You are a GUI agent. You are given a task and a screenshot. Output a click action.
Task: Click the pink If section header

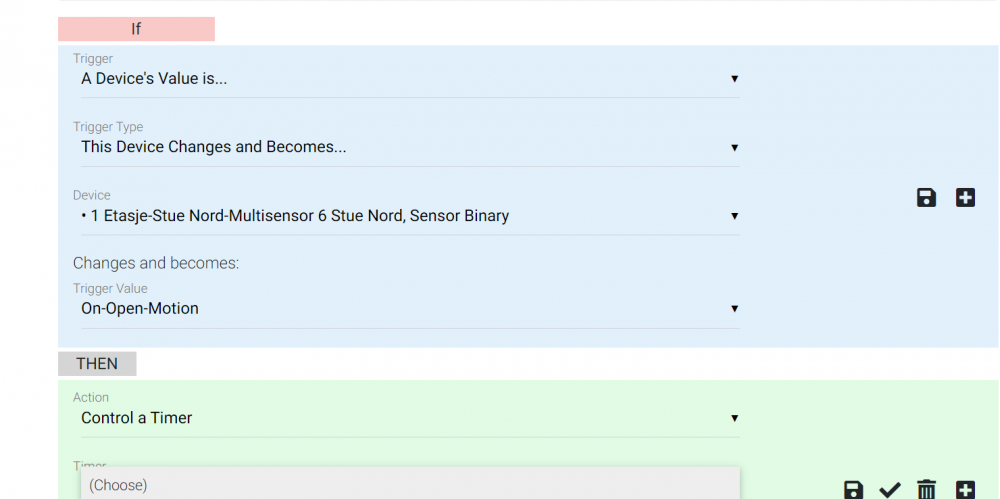136,29
